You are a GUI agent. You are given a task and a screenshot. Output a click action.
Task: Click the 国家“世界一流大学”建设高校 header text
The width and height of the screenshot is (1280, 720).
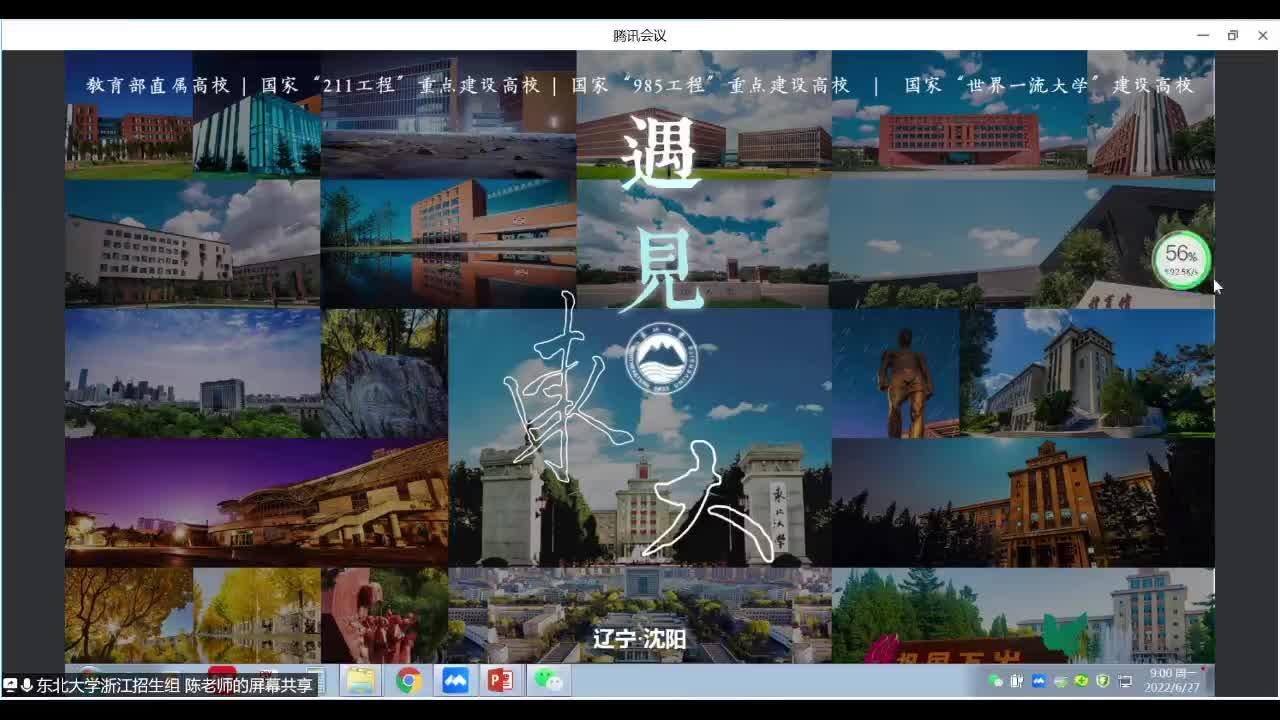[1049, 85]
